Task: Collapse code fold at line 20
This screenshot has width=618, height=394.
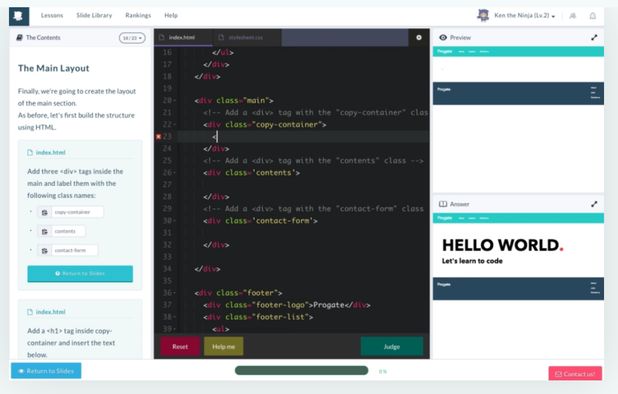Action: (175, 100)
